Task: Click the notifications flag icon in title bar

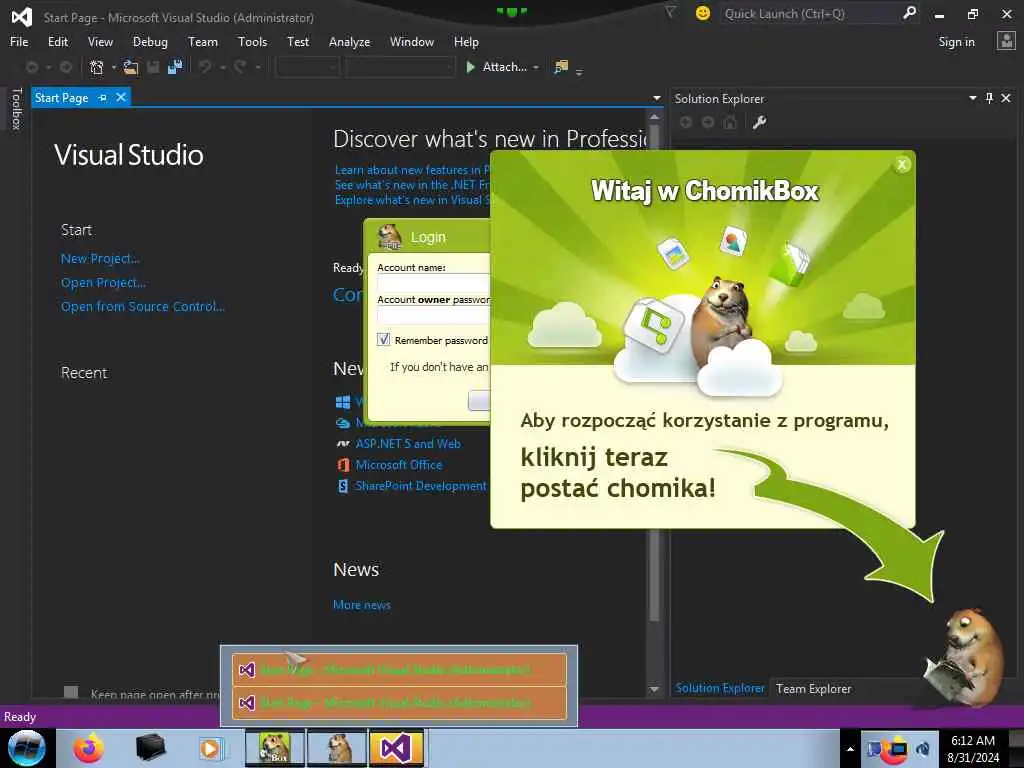Action: [670, 12]
